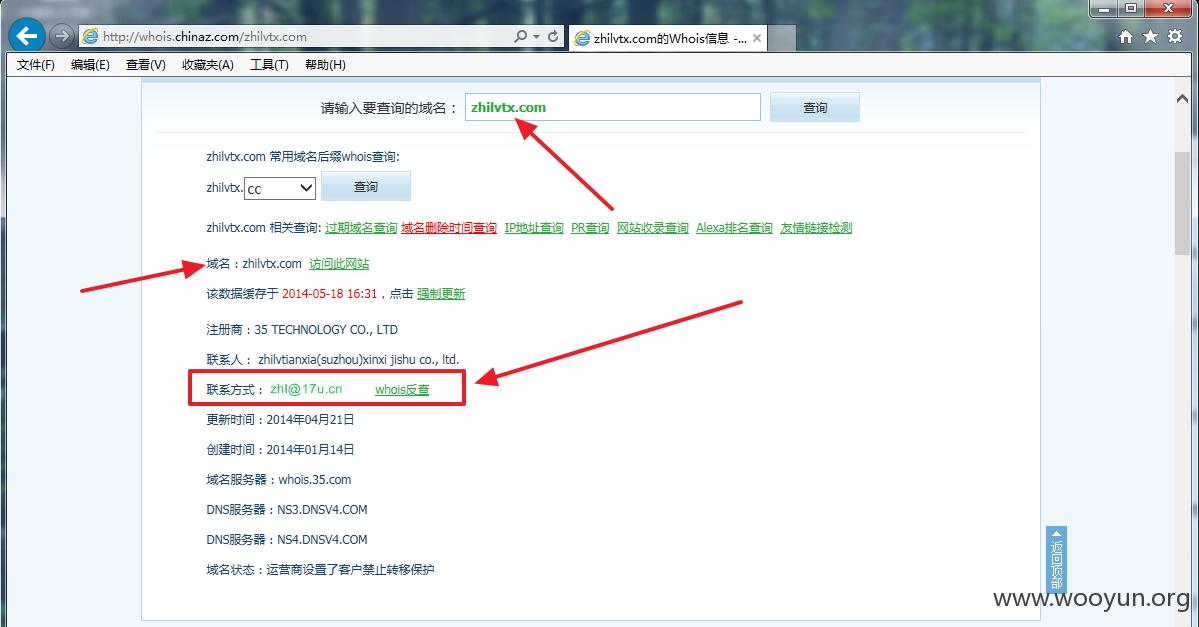Click the domain query input field

(x=612, y=107)
